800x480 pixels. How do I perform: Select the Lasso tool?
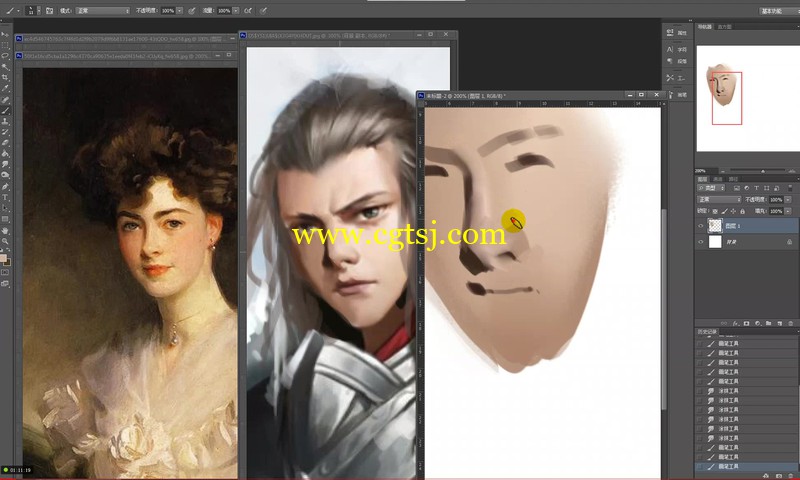point(5,56)
